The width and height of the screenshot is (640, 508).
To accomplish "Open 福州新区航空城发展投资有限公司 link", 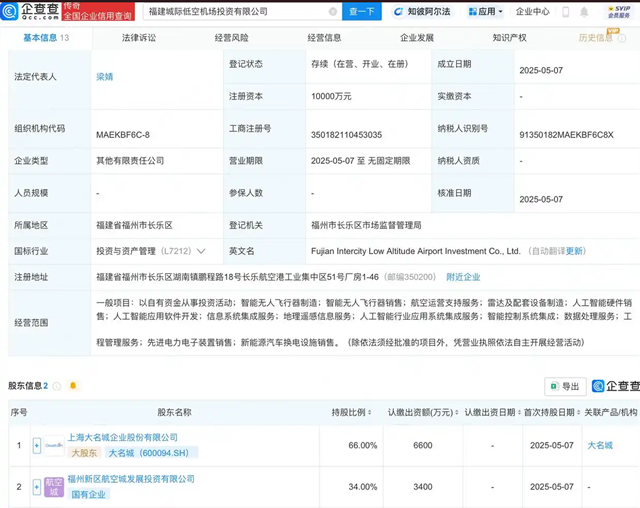I will 131,479.
